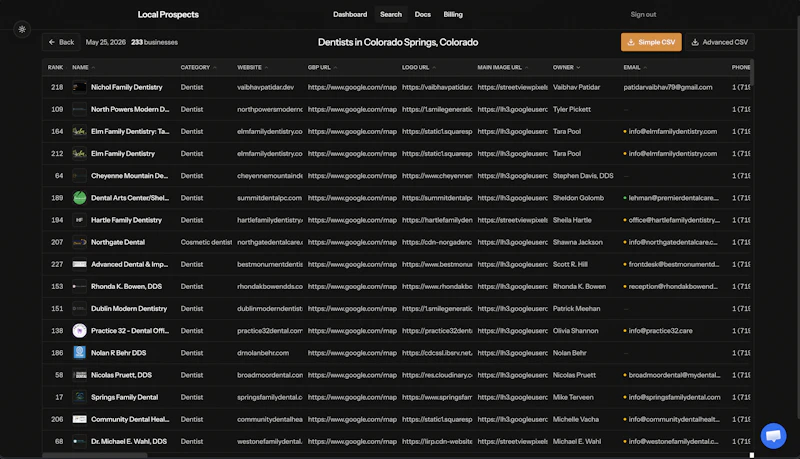
Task: Sort by the Rank column header
Action: (55, 67)
